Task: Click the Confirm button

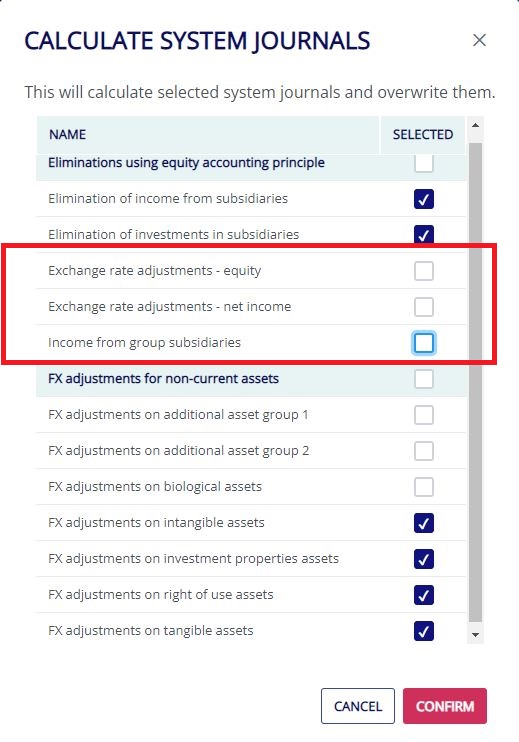Action: tap(445, 706)
